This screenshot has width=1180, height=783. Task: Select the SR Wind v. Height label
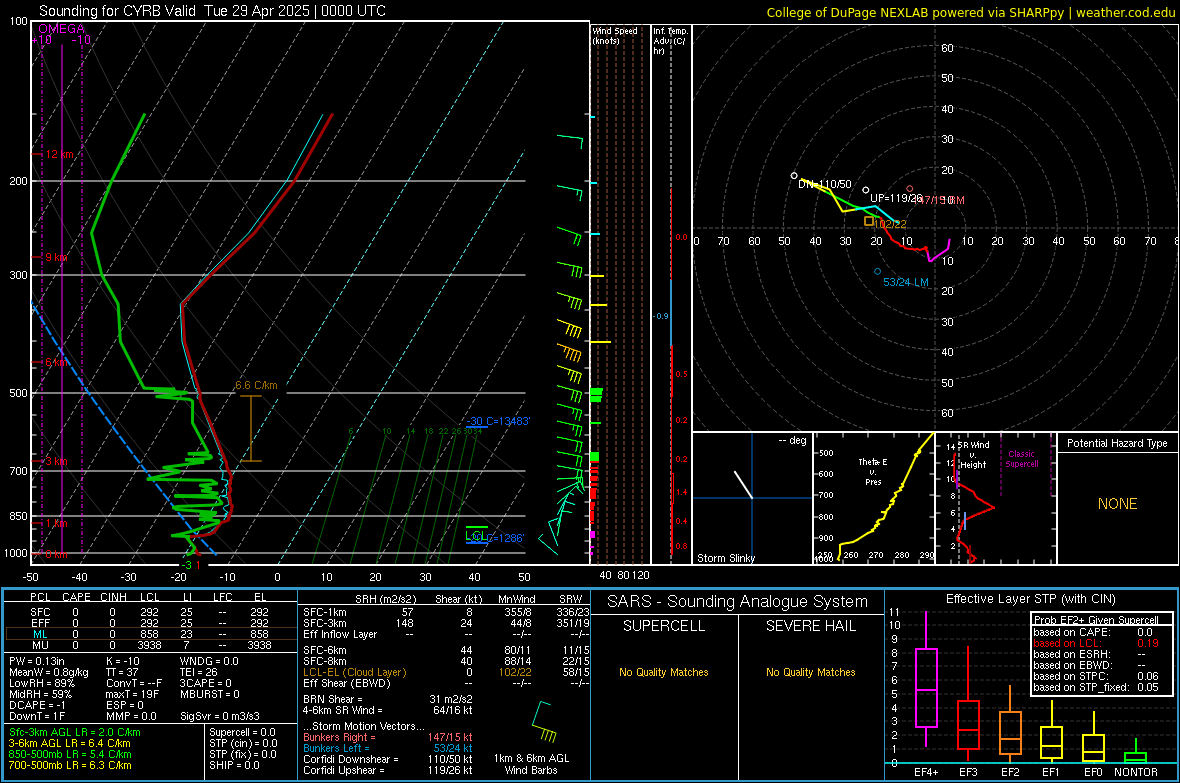point(973,455)
